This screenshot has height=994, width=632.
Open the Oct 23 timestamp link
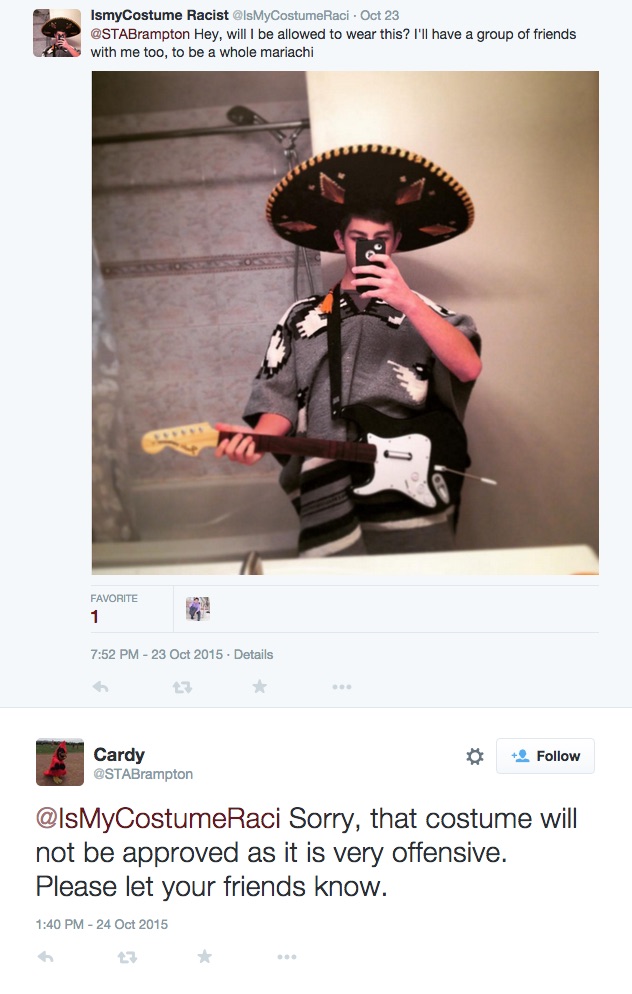pos(380,15)
